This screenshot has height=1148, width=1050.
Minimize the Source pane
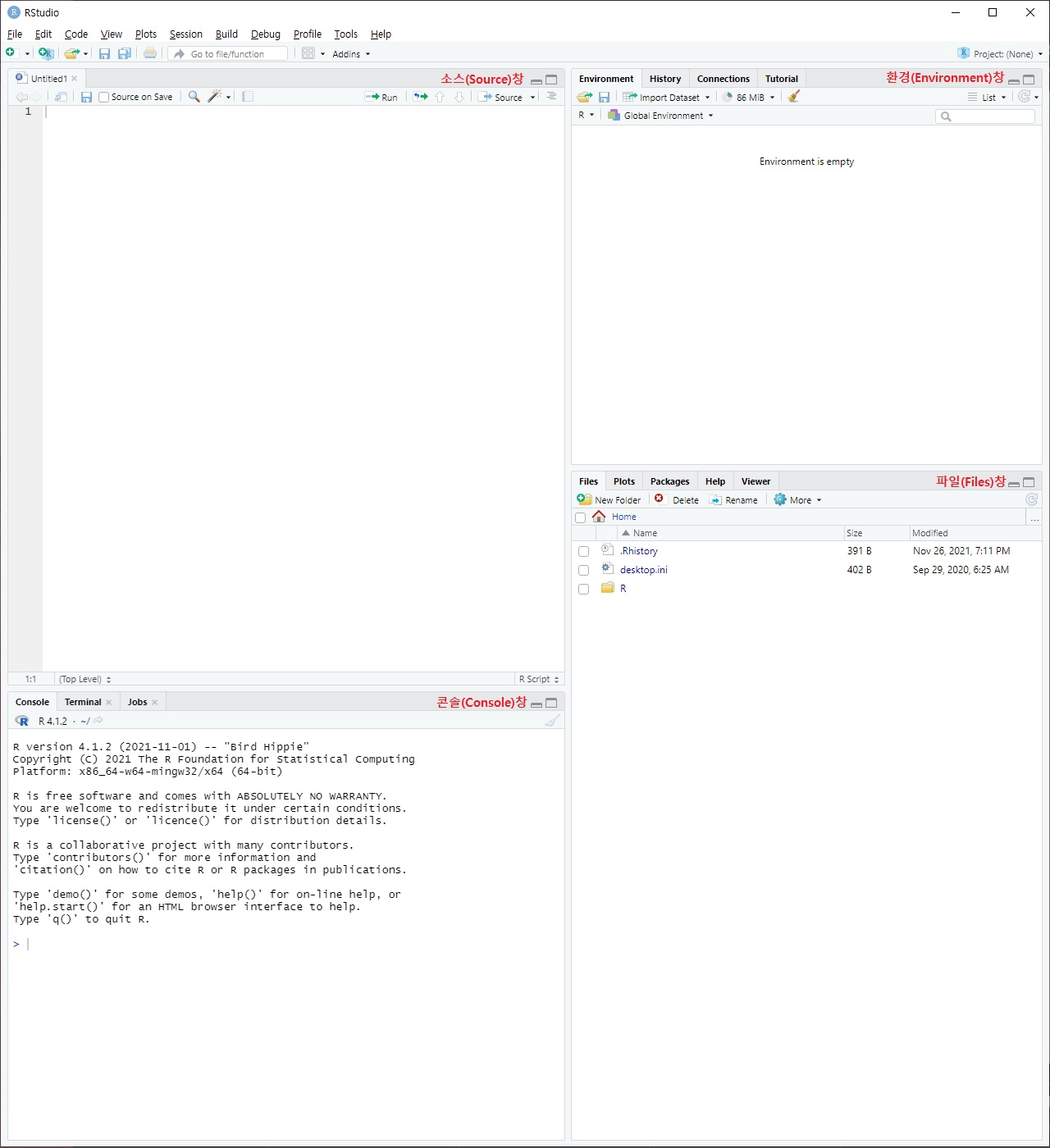coord(536,80)
